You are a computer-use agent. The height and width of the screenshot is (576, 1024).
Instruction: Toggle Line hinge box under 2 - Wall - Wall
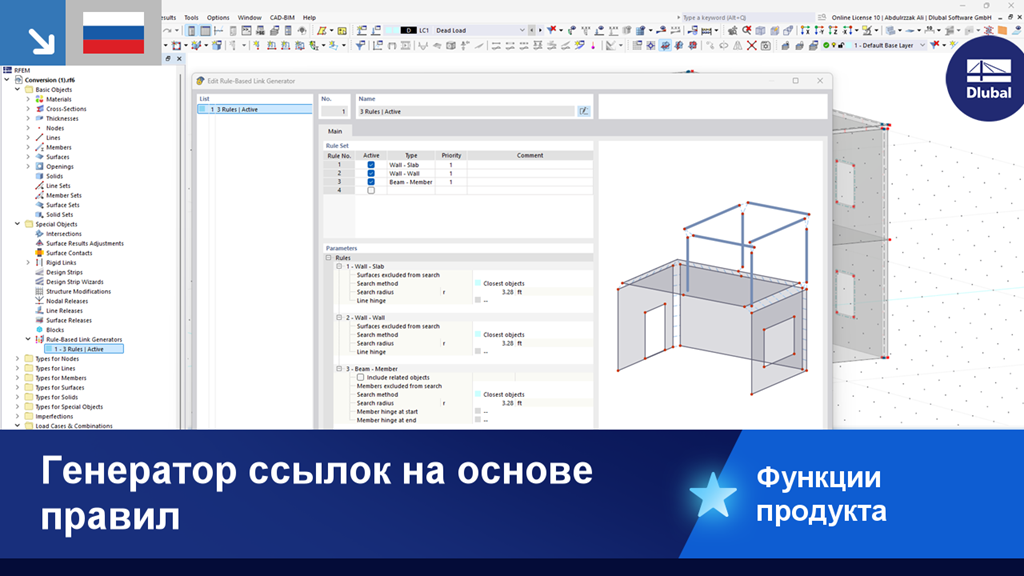tap(477, 351)
